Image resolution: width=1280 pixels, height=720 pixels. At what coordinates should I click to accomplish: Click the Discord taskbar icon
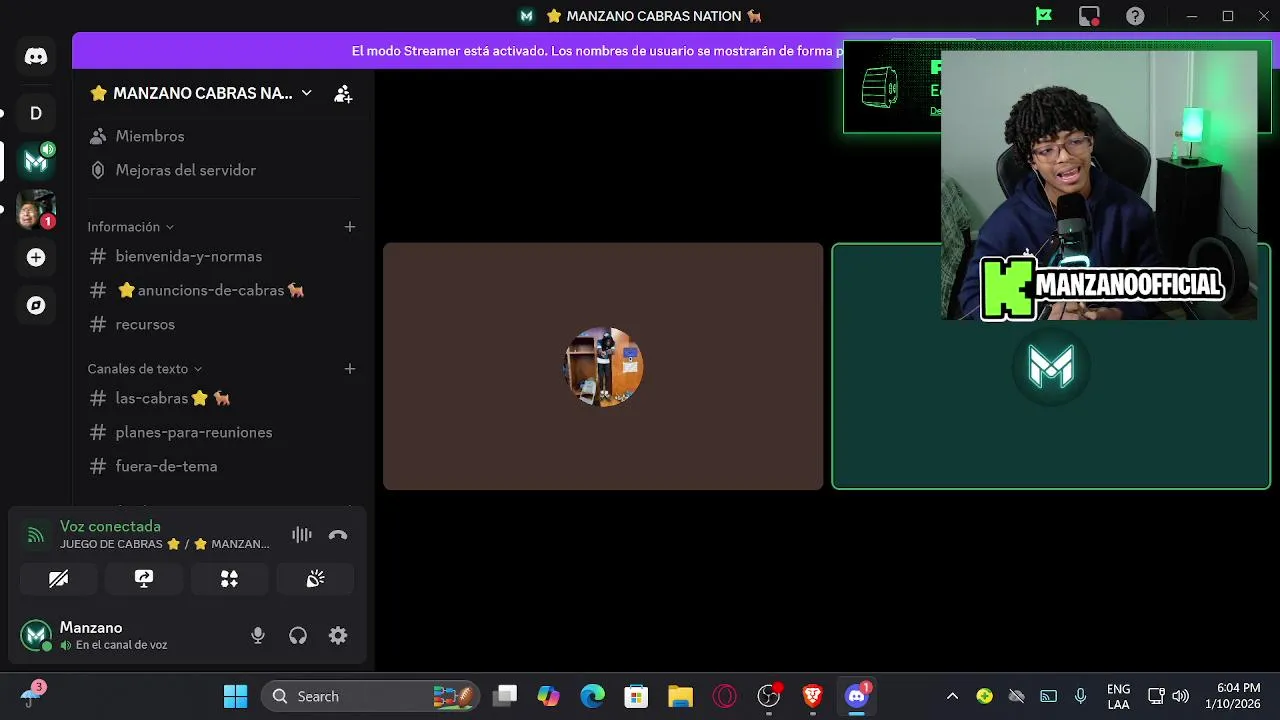coord(857,696)
